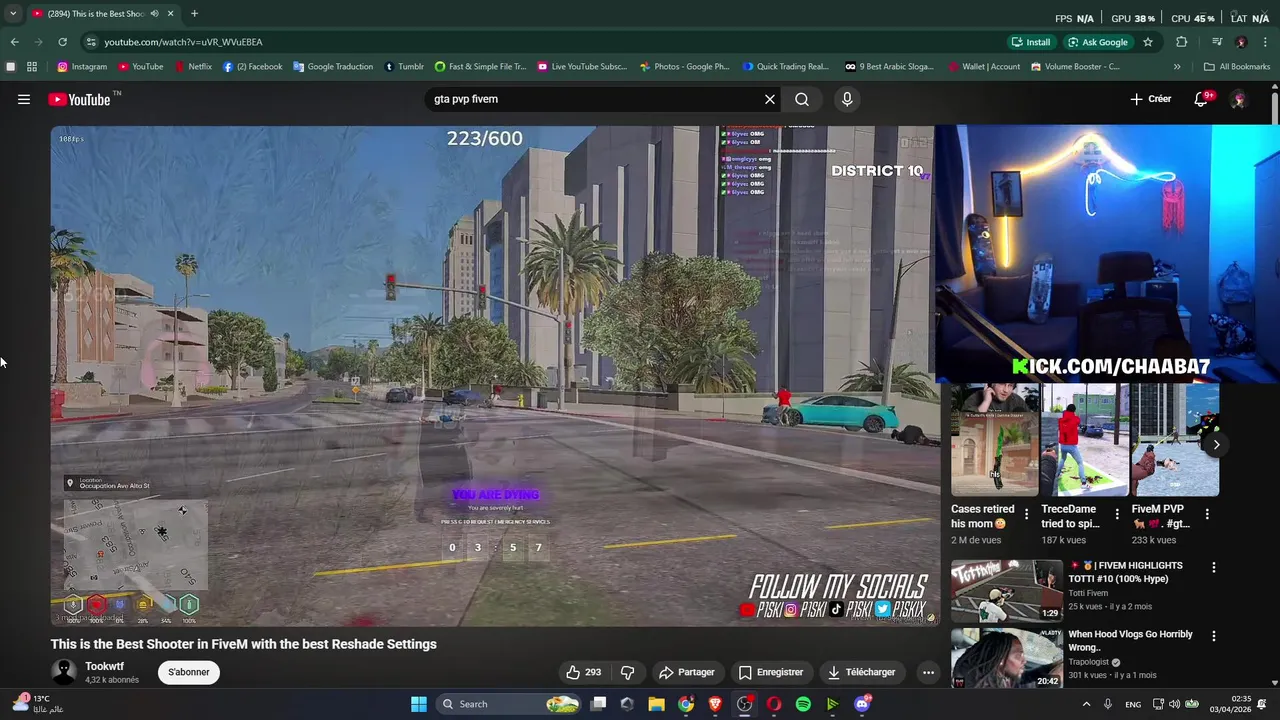This screenshot has height=720, width=1280.
Task: Open a new browser tab
Action: [194, 14]
